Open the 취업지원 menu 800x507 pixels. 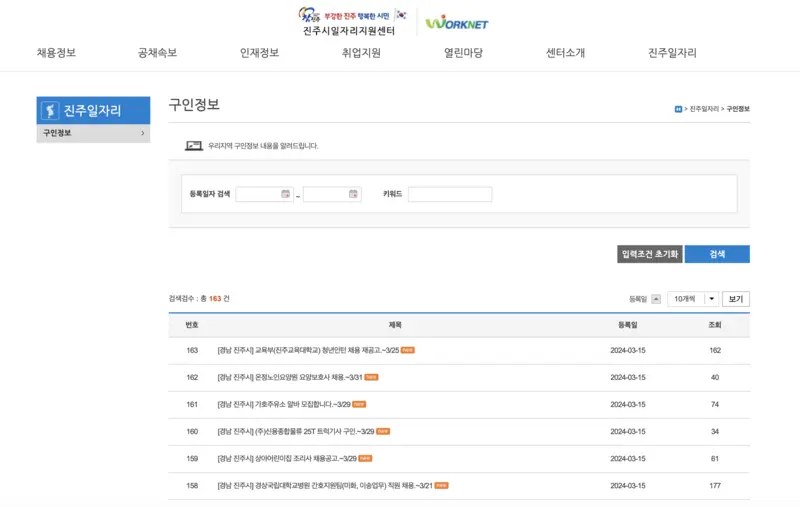[x=361, y=53]
